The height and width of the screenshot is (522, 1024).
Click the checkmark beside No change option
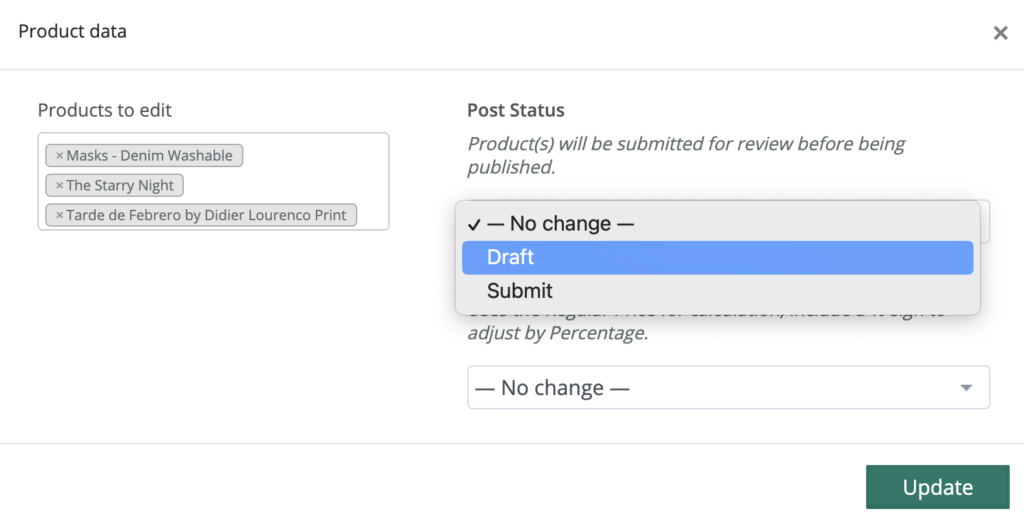tap(474, 223)
